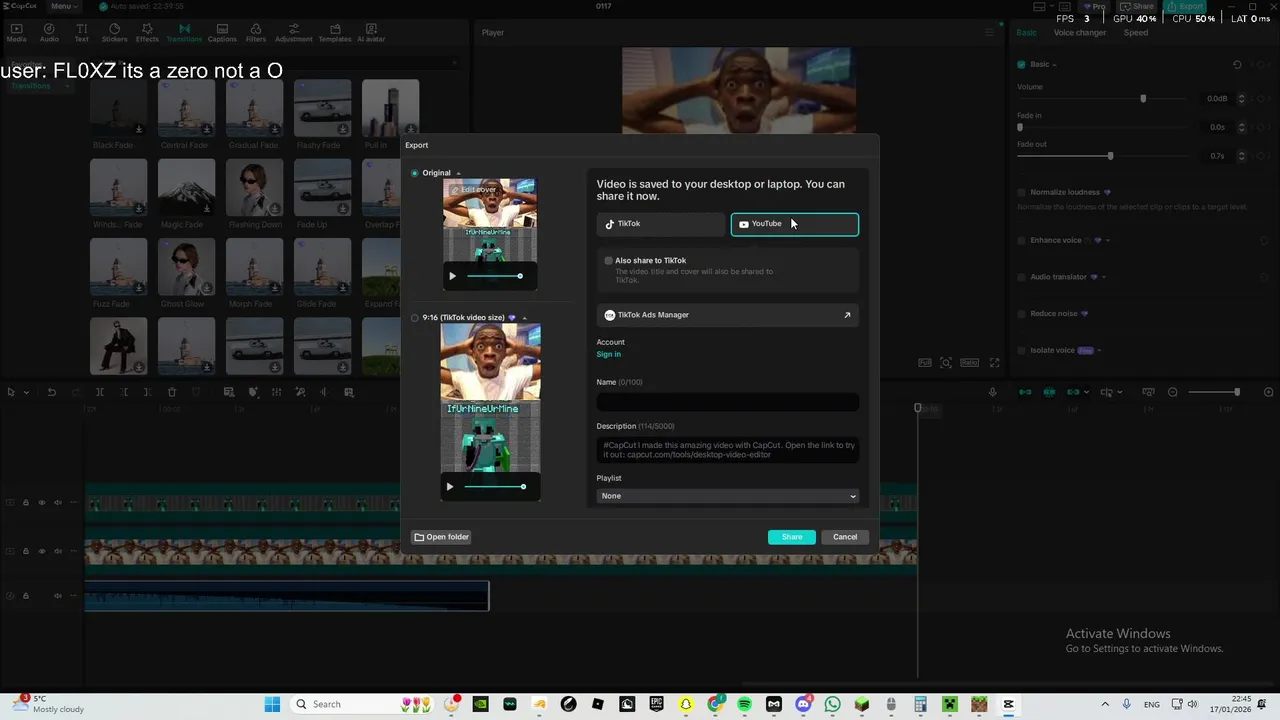Viewport: 1280px width, 720px height.
Task: Enable Isolate voice checkbox
Action: [1021, 350]
